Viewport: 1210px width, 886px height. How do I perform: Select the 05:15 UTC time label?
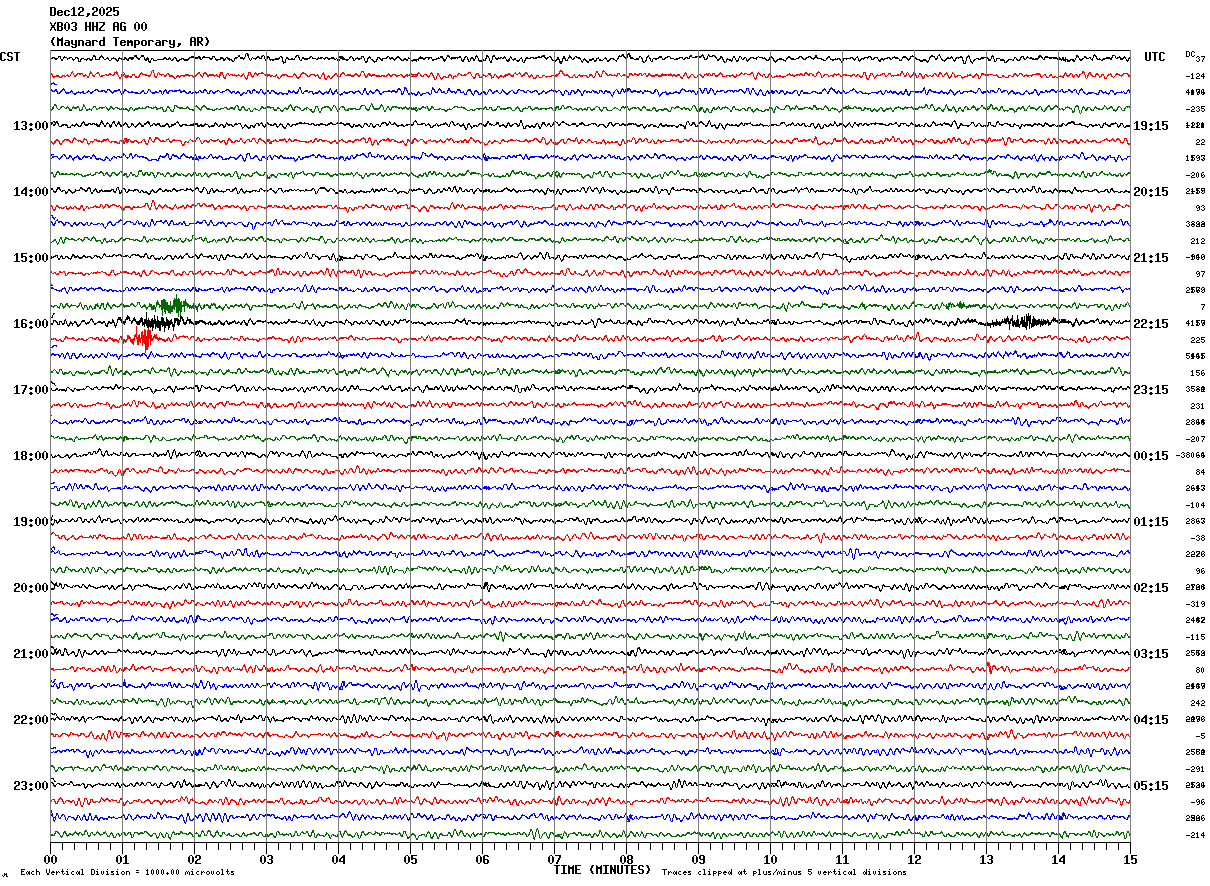click(x=1150, y=786)
